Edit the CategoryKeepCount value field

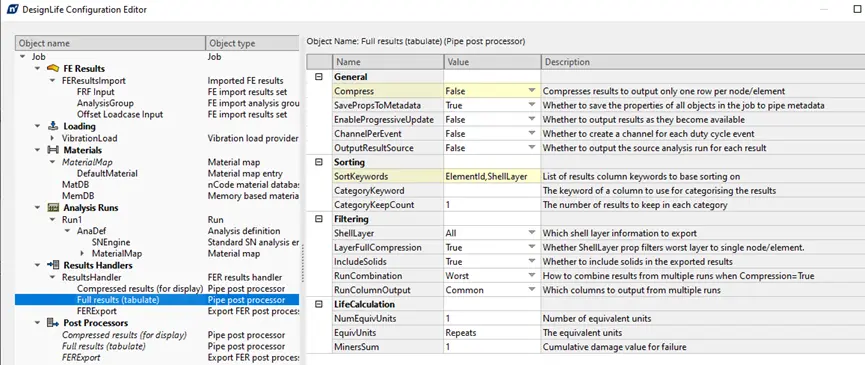(x=492, y=205)
